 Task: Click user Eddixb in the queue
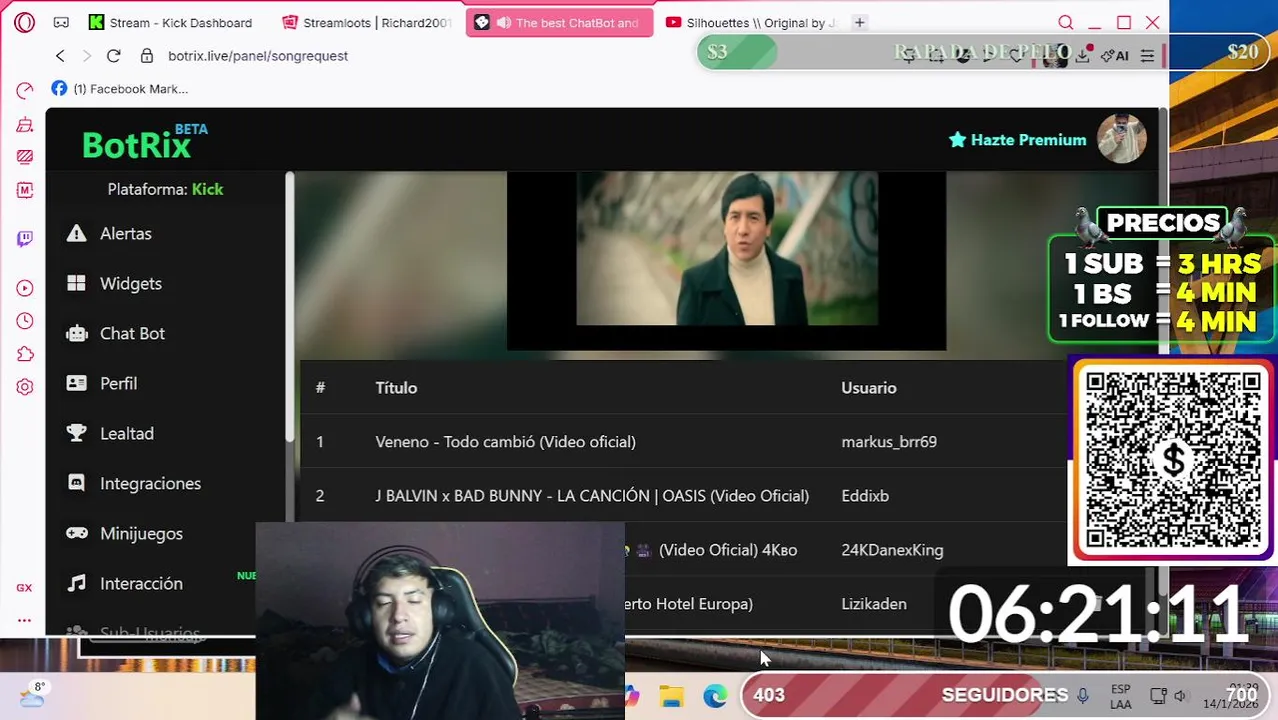865,496
